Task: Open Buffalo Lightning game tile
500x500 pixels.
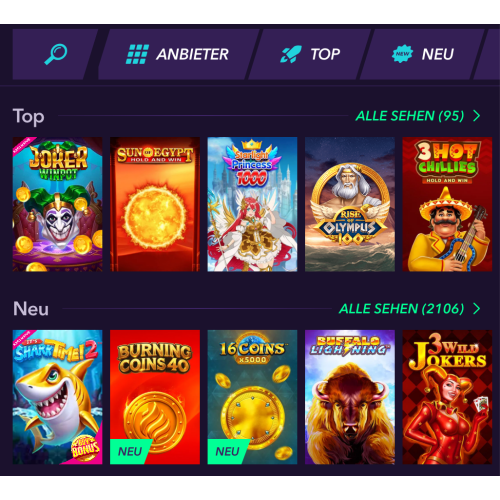Action: (x=350, y=397)
